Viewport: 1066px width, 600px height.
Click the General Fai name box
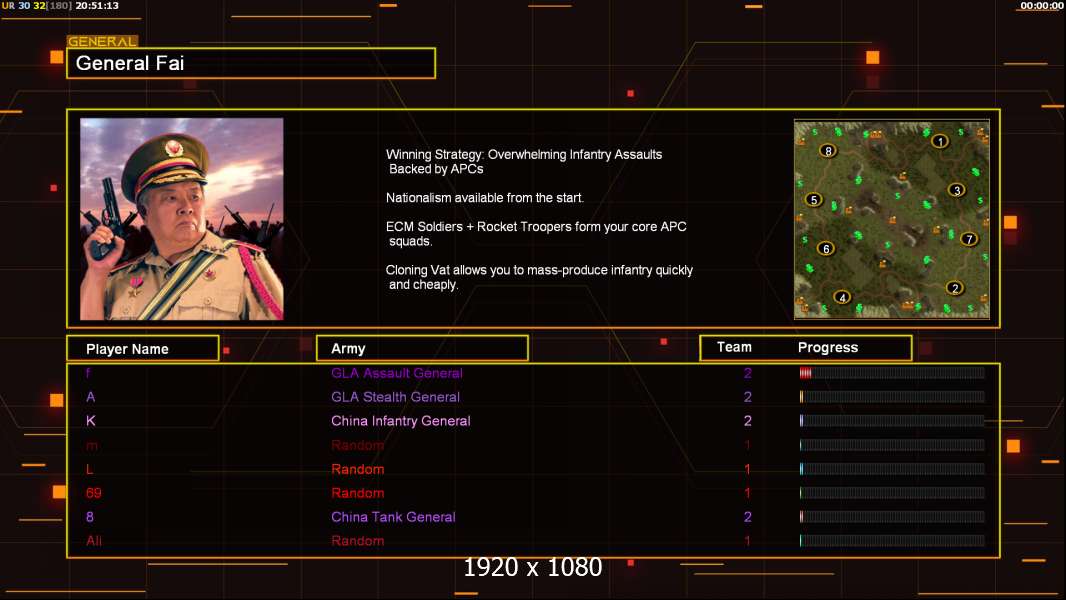(251, 63)
